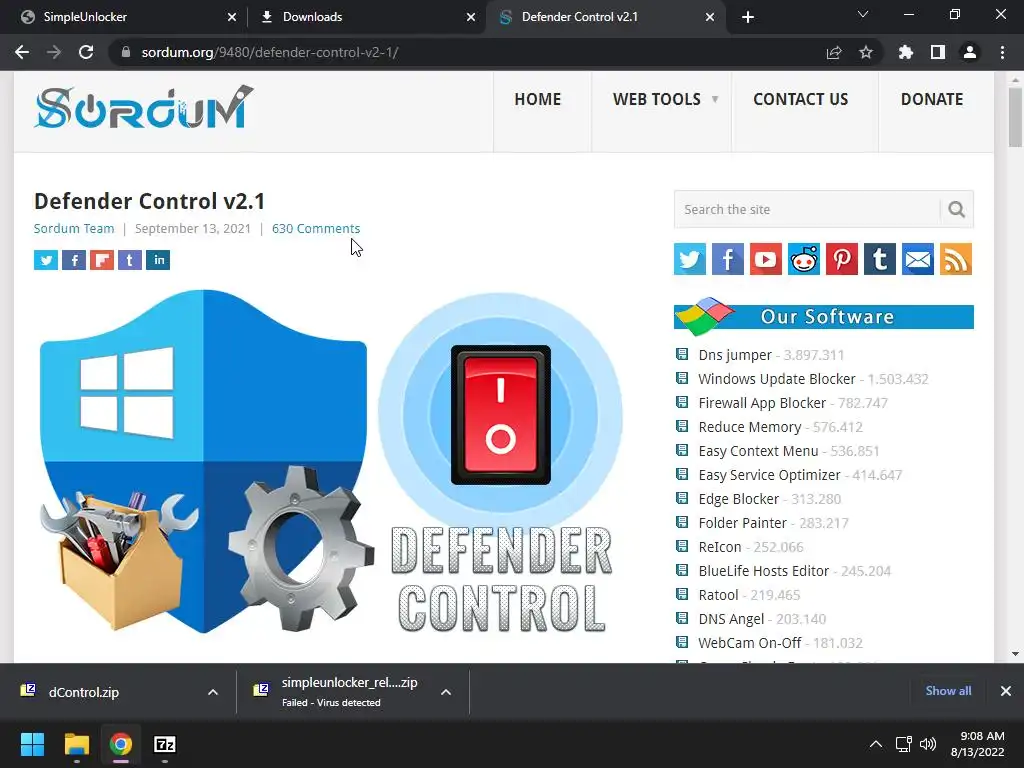The height and width of the screenshot is (768, 1024).
Task: Click the email envelope icon in sidebar
Action: [x=918, y=259]
